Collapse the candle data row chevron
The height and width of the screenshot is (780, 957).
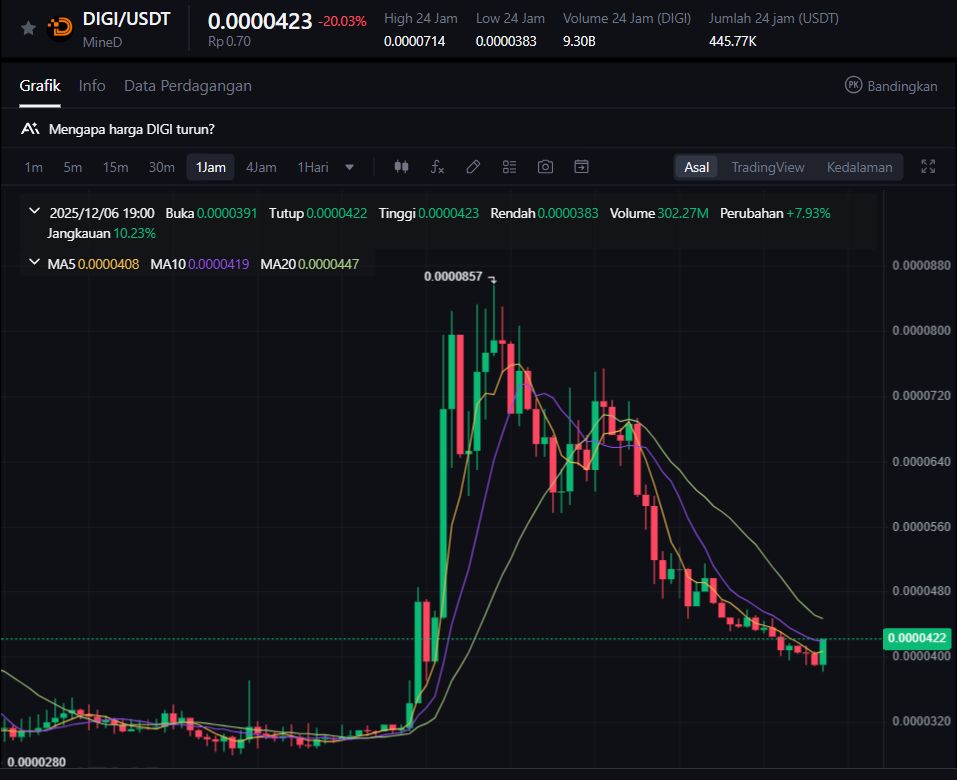(x=34, y=212)
